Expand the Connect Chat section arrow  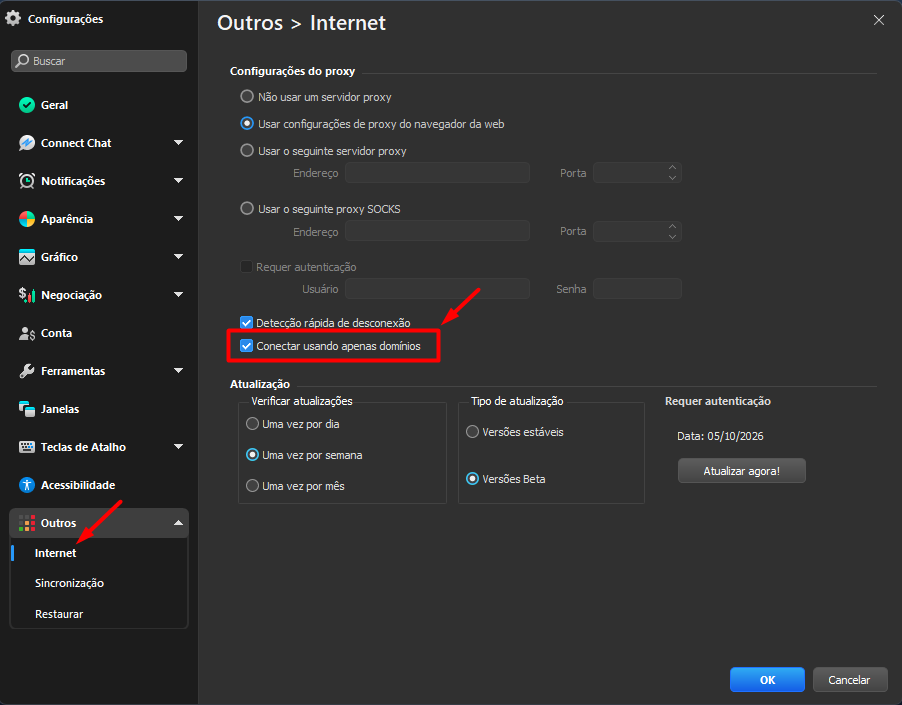pos(178,143)
